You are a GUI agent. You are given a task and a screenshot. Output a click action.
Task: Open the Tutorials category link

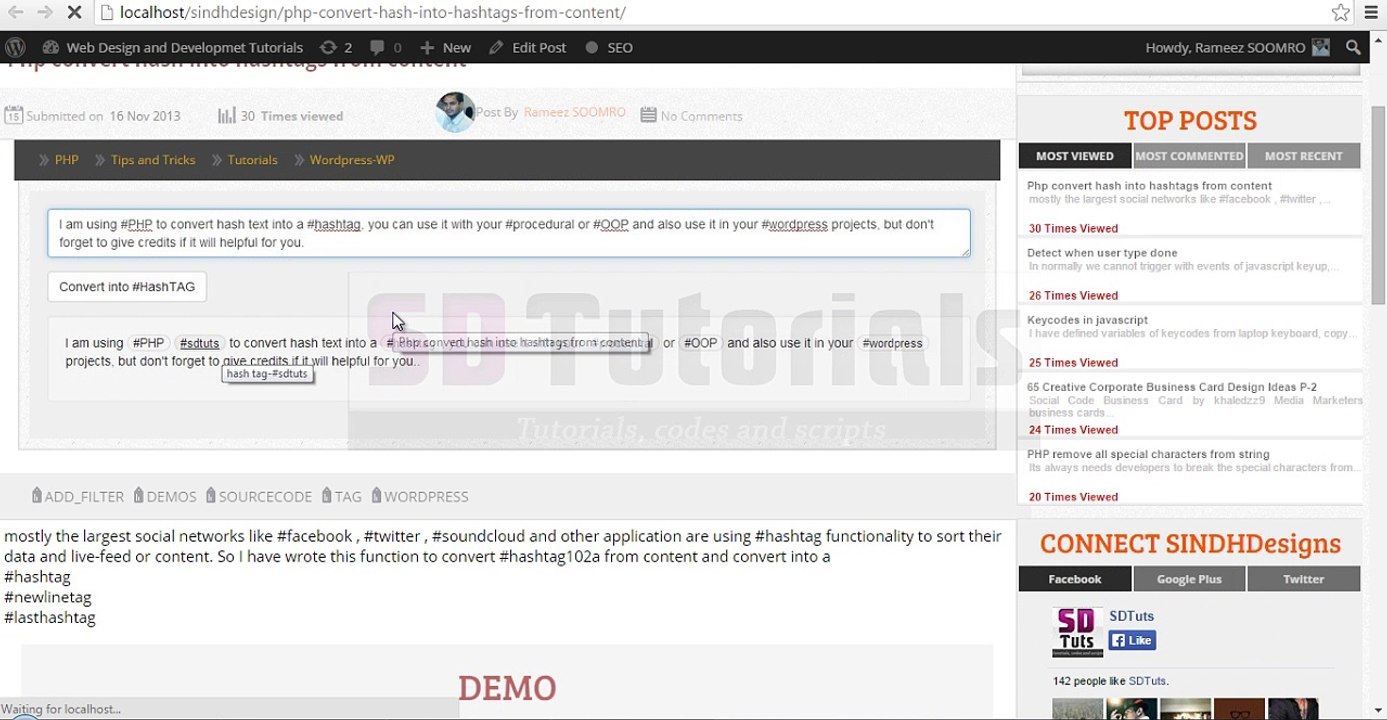point(252,160)
